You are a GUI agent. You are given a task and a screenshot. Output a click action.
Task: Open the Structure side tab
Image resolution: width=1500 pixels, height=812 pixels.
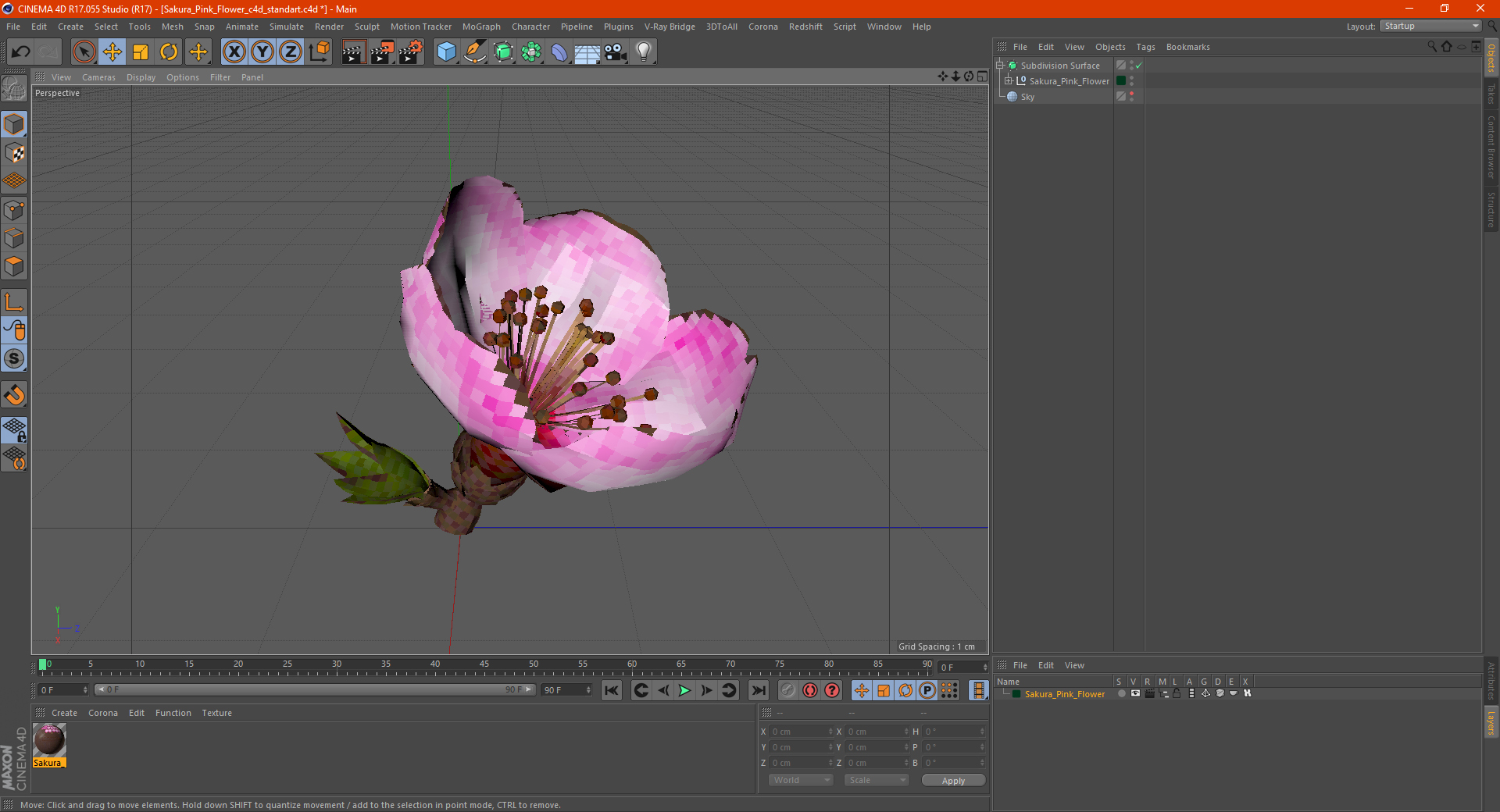(x=1491, y=209)
